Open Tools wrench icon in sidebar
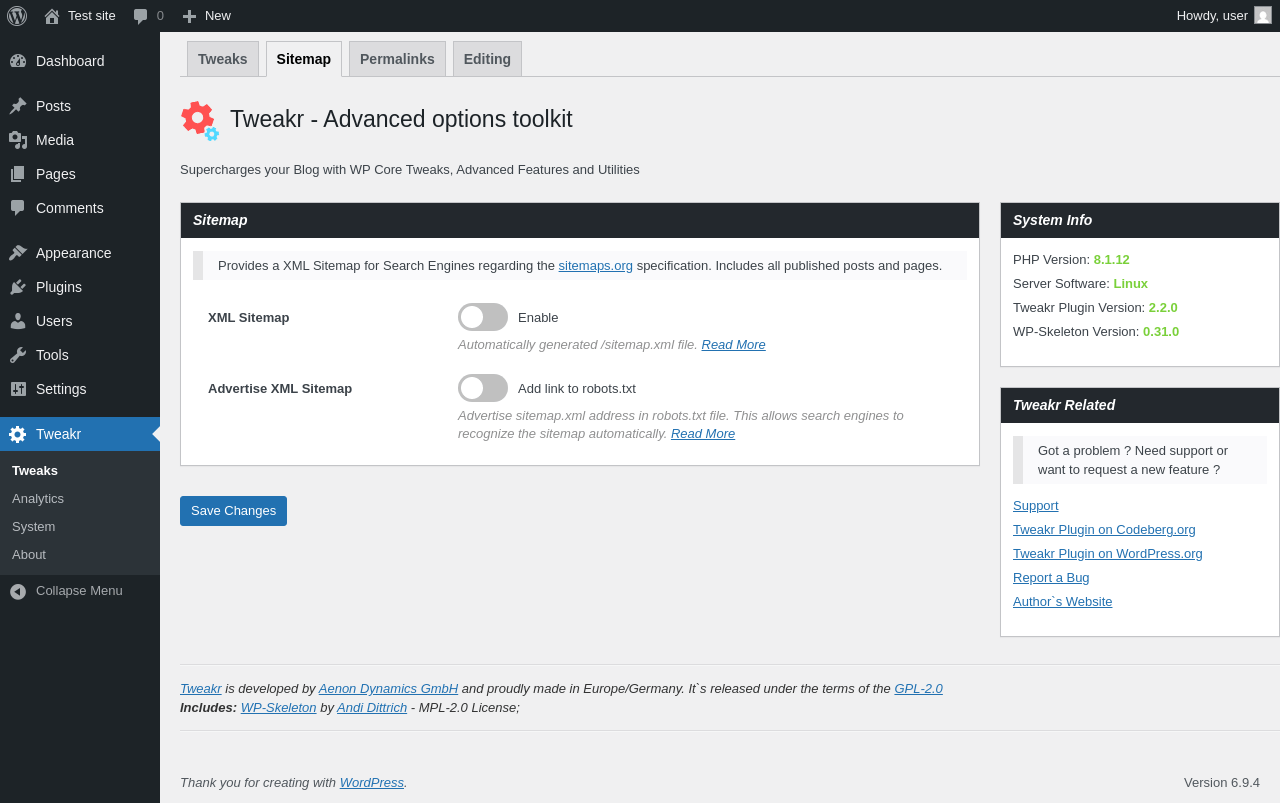1280x803 pixels. 18,355
